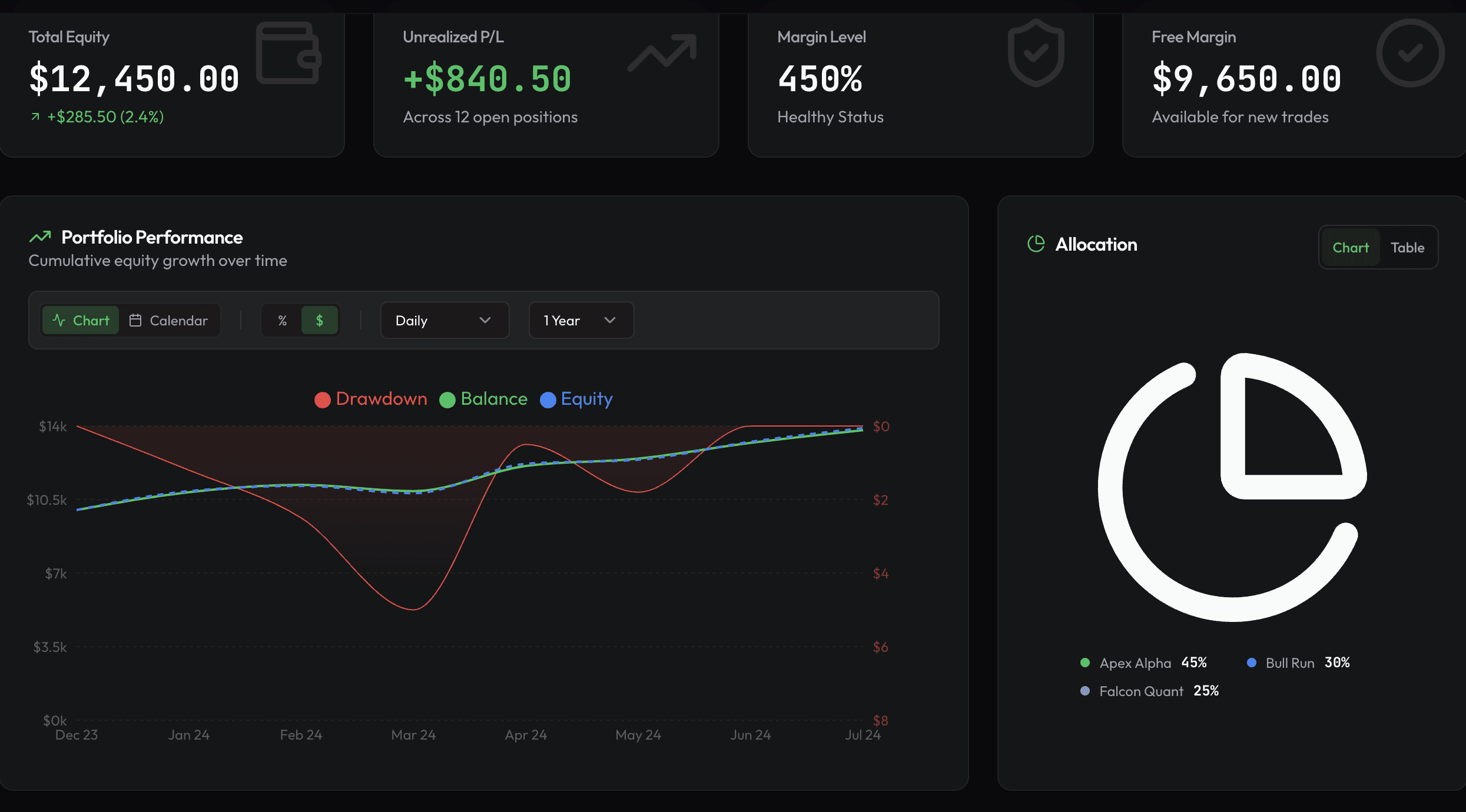Click the green Balance legend color dot
1466x812 pixels.
pyautogui.click(x=447, y=400)
